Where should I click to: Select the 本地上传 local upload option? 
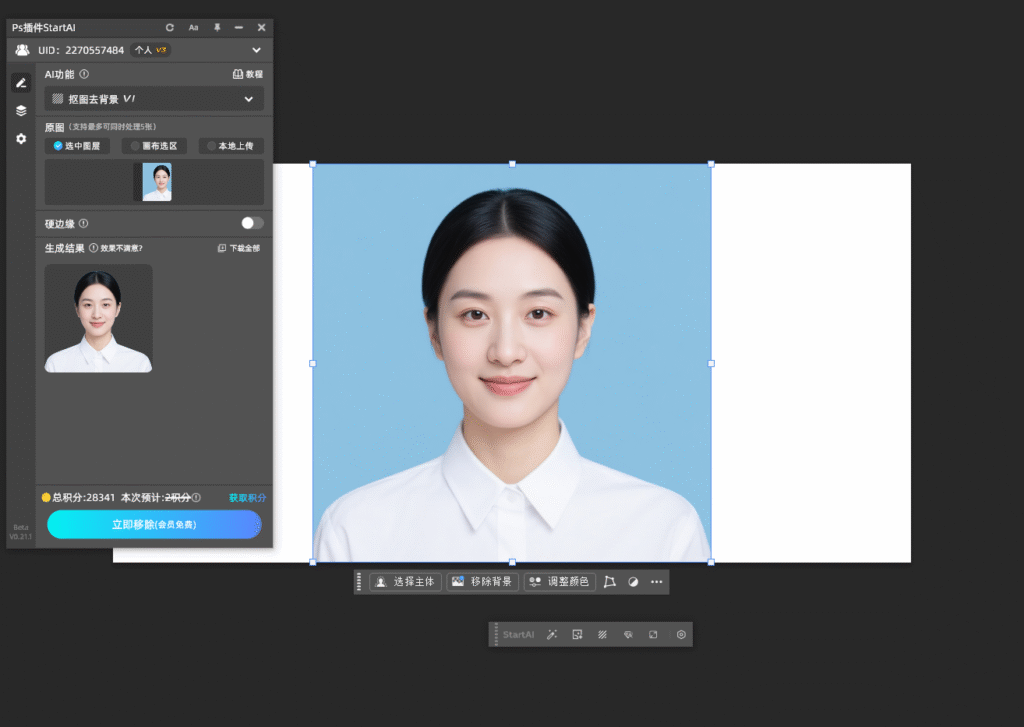(x=230, y=146)
